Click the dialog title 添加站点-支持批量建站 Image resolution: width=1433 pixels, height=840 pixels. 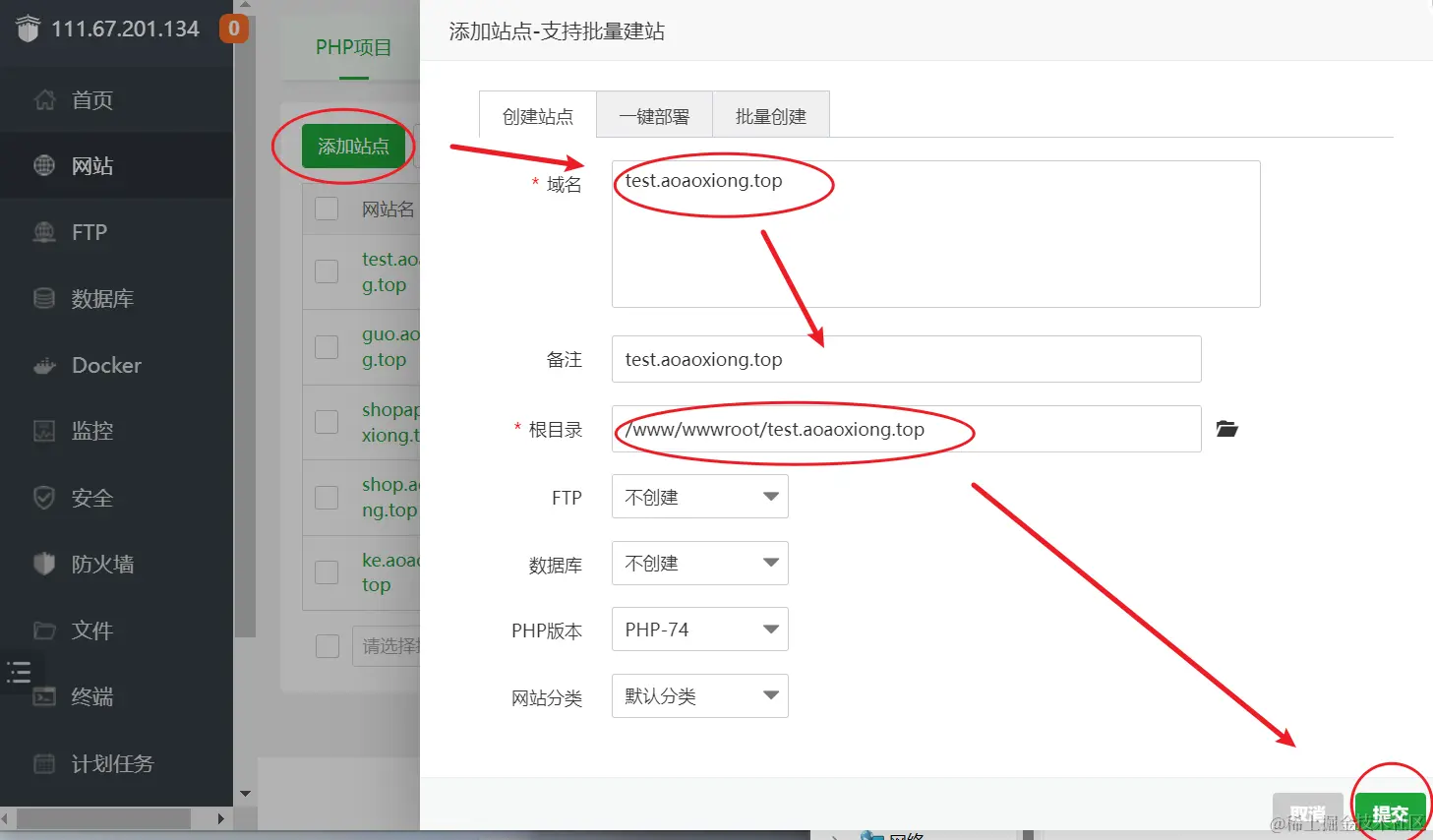[557, 31]
